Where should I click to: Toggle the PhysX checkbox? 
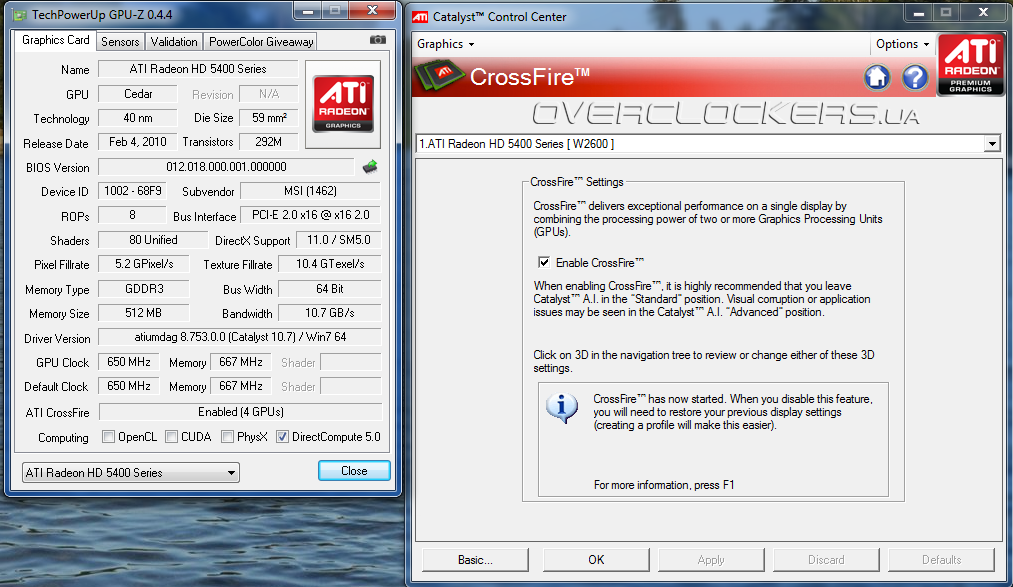click(x=227, y=437)
